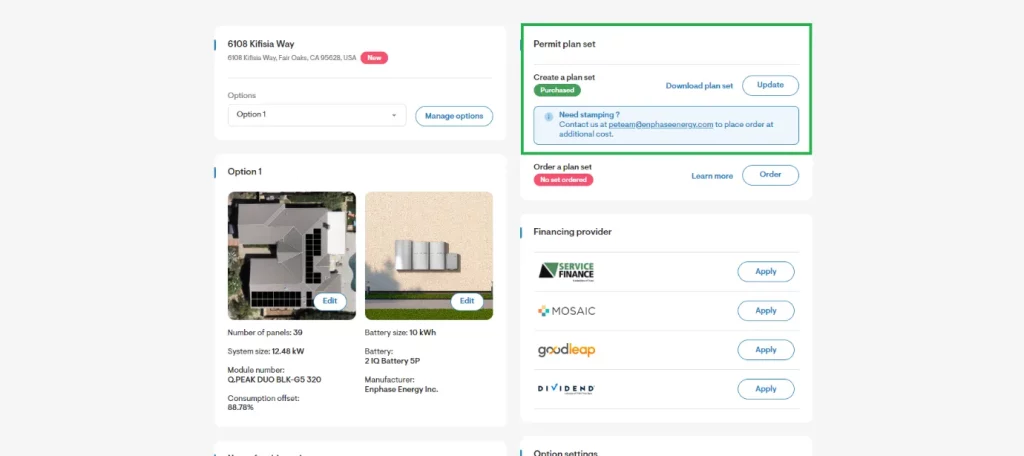The width and height of the screenshot is (1024, 456).
Task: Click the GoodLeap logo
Action: click(566, 350)
